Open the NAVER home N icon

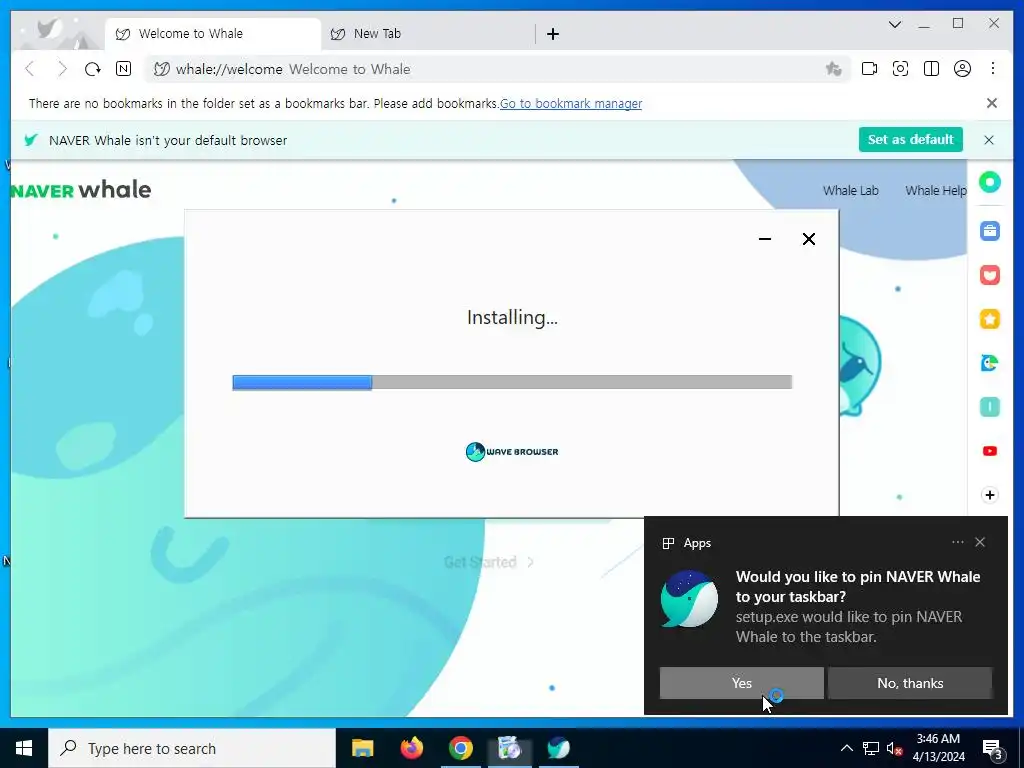point(123,69)
